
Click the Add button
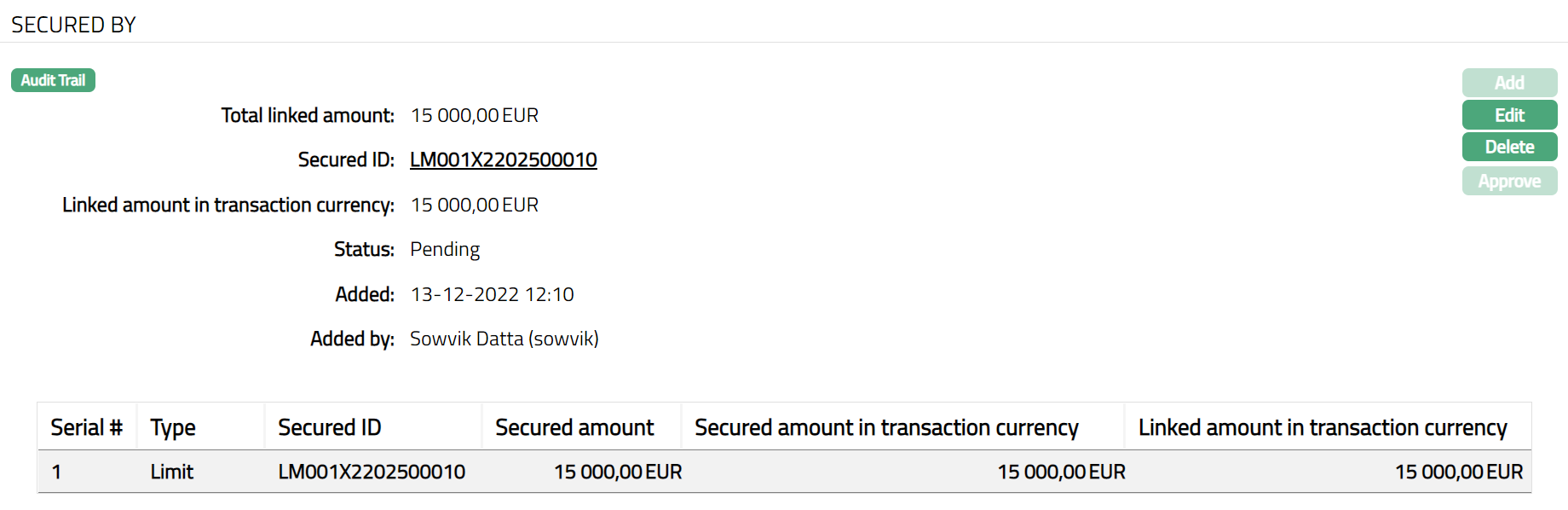[1509, 83]
